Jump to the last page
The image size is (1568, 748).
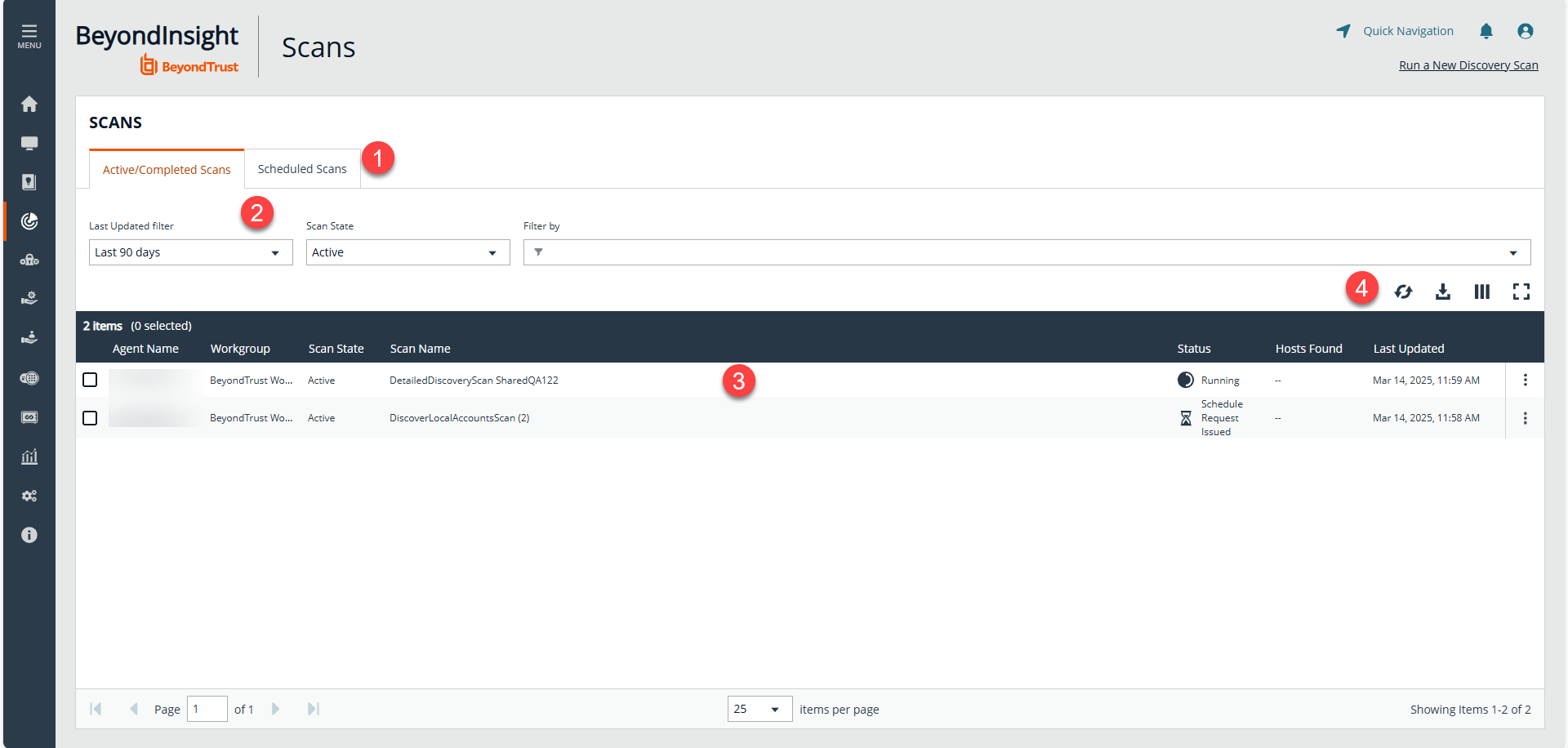[314, 709]
